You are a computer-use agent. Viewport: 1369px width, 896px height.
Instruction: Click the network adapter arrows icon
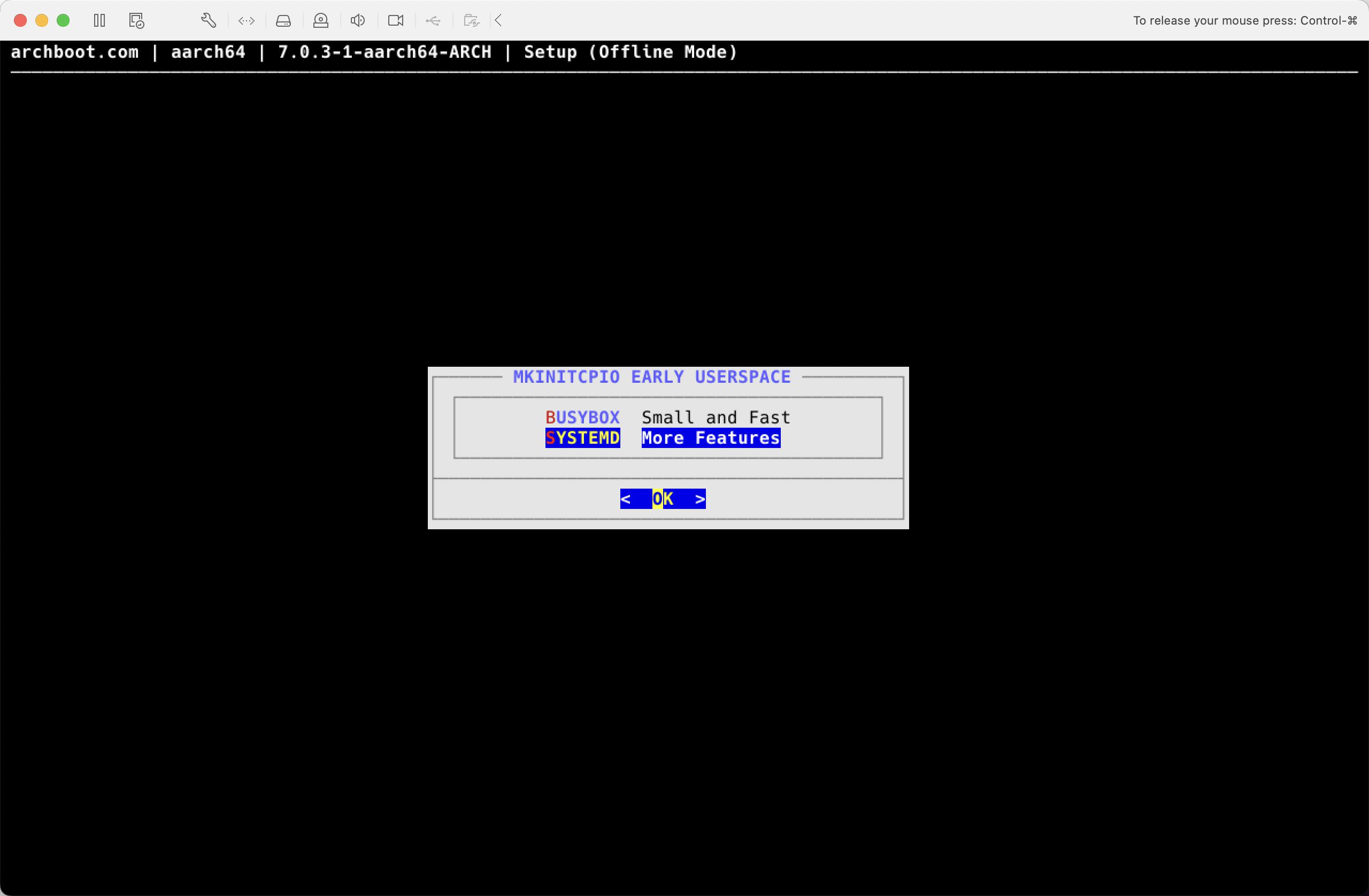coord(246,21)
